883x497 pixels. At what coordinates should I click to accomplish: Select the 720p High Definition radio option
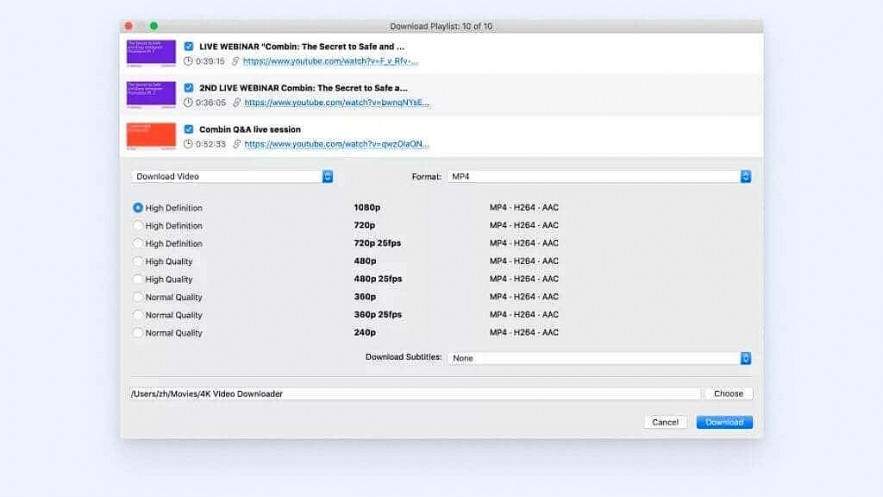(x=138, y=226)
